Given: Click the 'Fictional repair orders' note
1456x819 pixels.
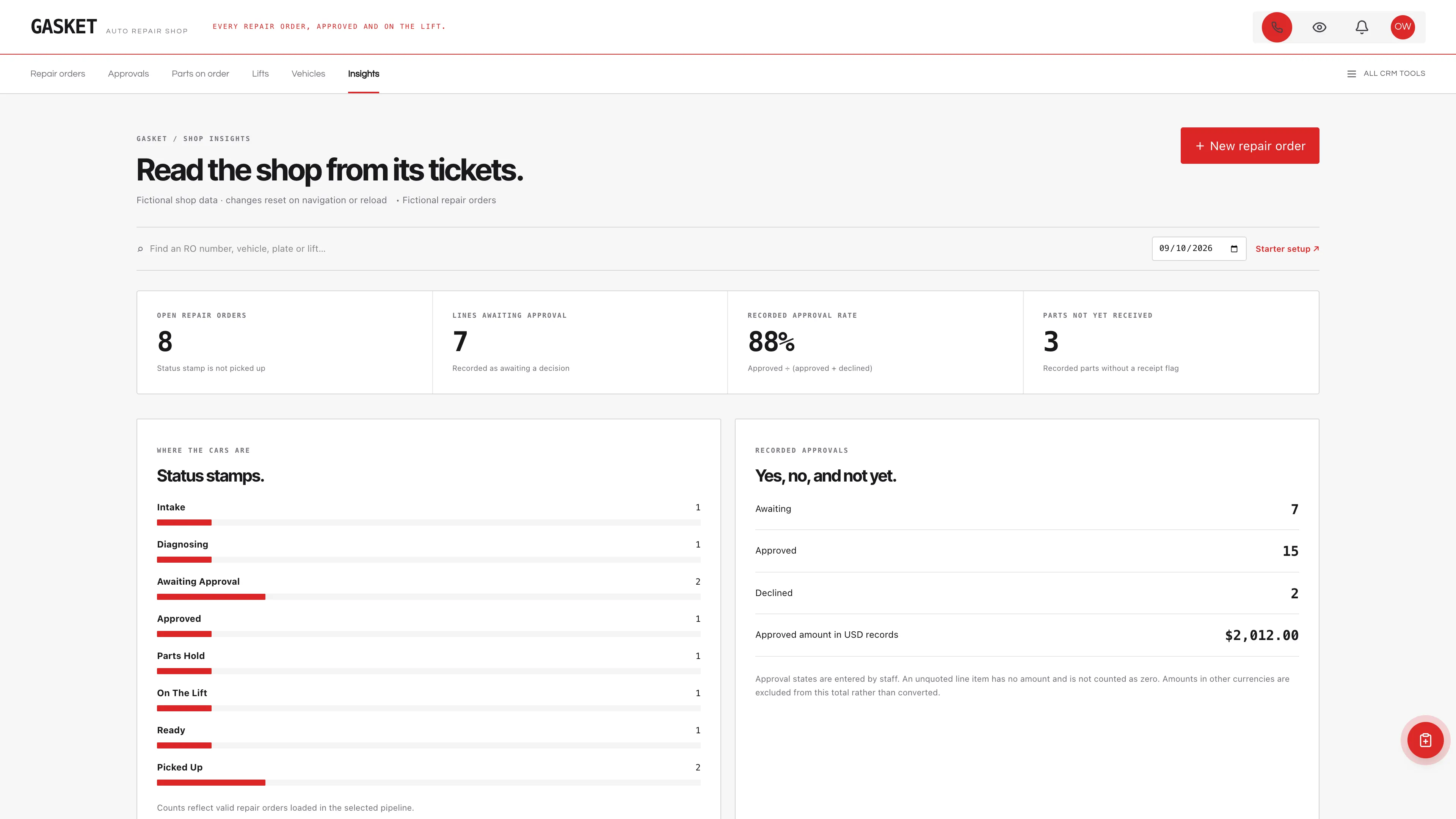Looking at the screenshot, I should click(449, 200).
